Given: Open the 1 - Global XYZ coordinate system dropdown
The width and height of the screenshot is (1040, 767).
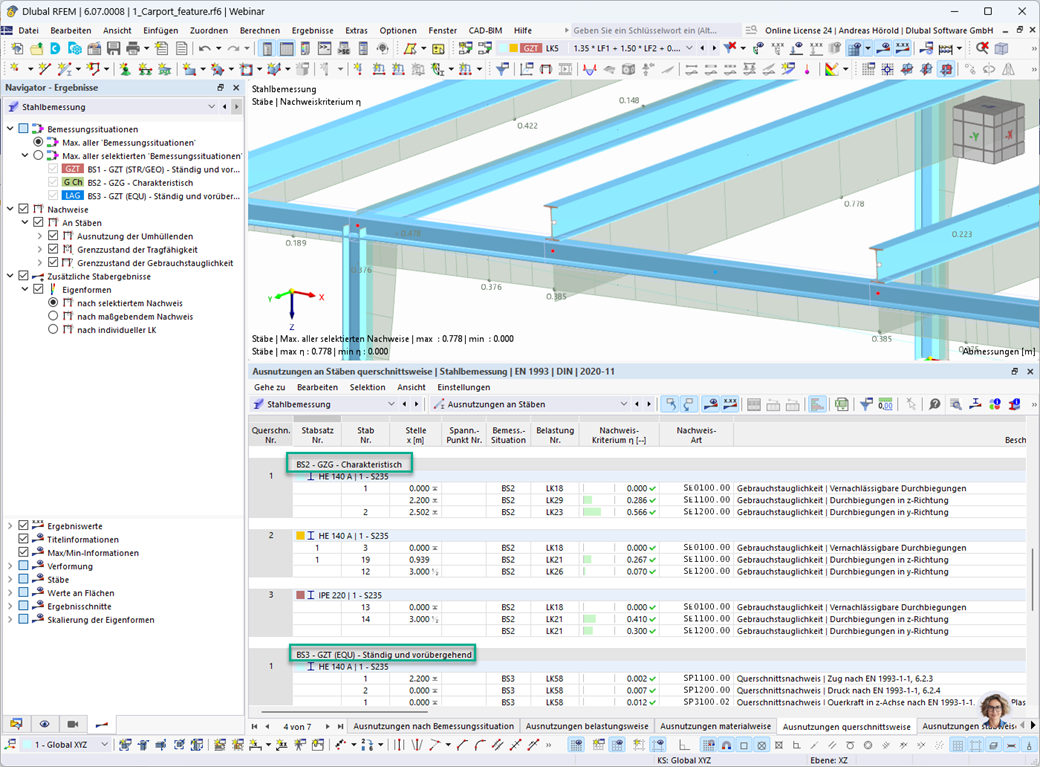Looking at the screenshot, I should (x=104, y=744).
